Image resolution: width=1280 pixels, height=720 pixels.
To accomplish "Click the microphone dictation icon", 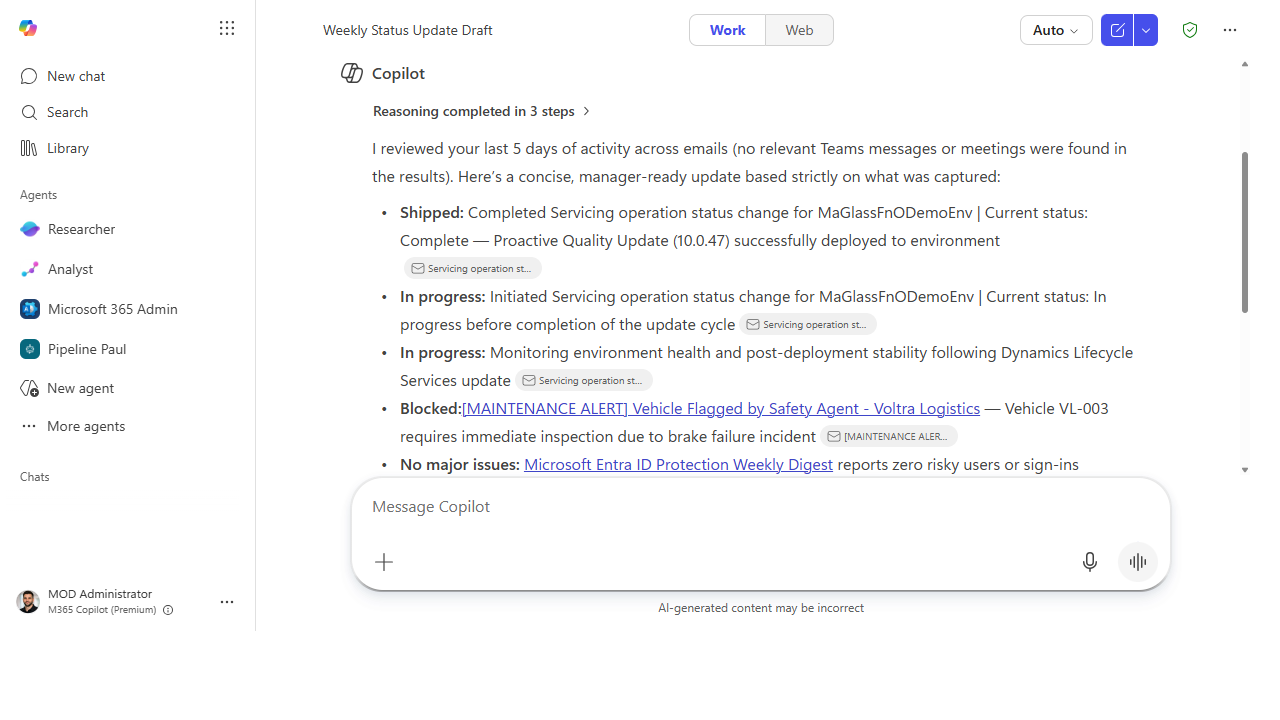I will coord(1090,562).
